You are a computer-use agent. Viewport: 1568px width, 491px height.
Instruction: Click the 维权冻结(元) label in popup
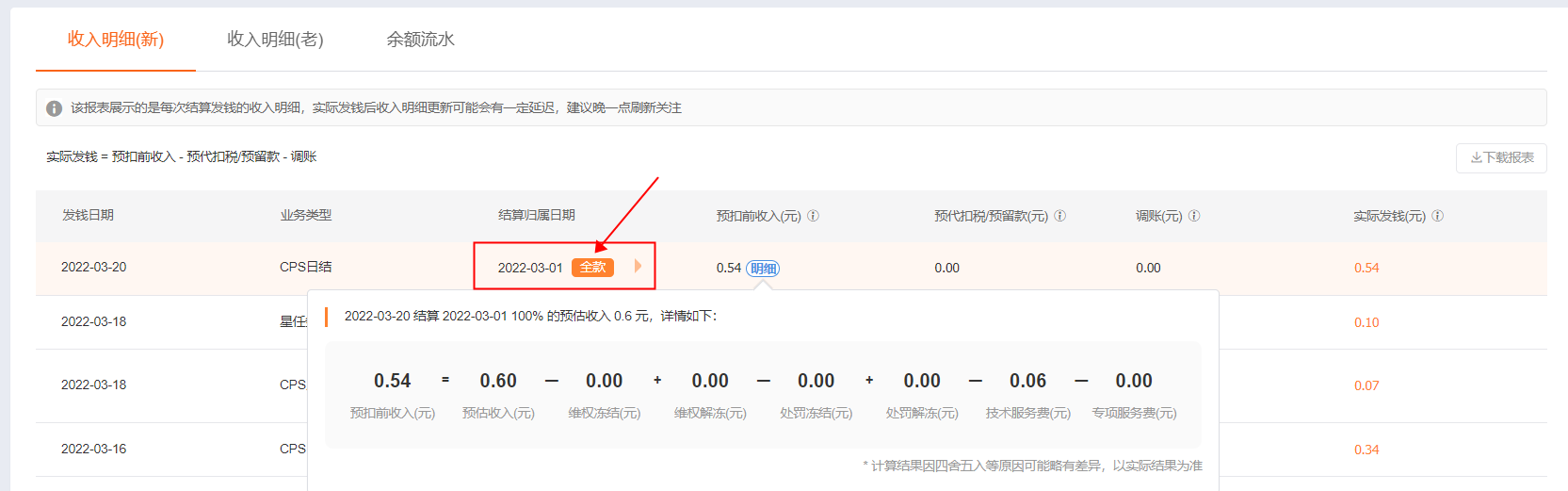coord(605,414)
